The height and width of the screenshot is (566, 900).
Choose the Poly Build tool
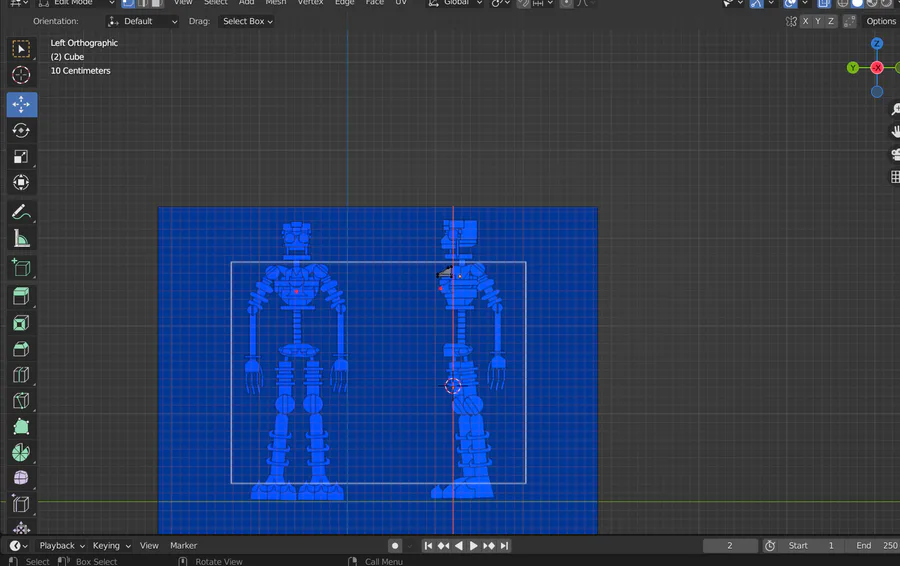21,427
